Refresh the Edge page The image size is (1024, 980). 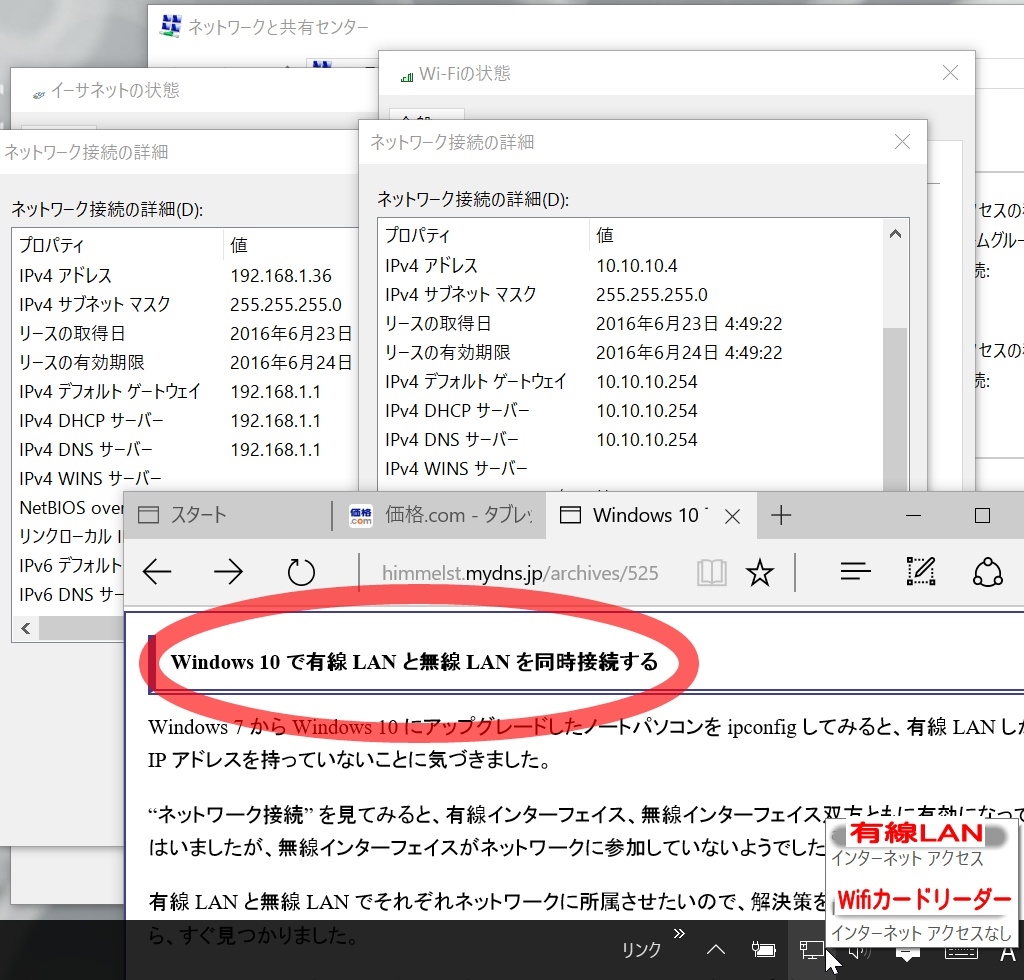click(301, 573)
